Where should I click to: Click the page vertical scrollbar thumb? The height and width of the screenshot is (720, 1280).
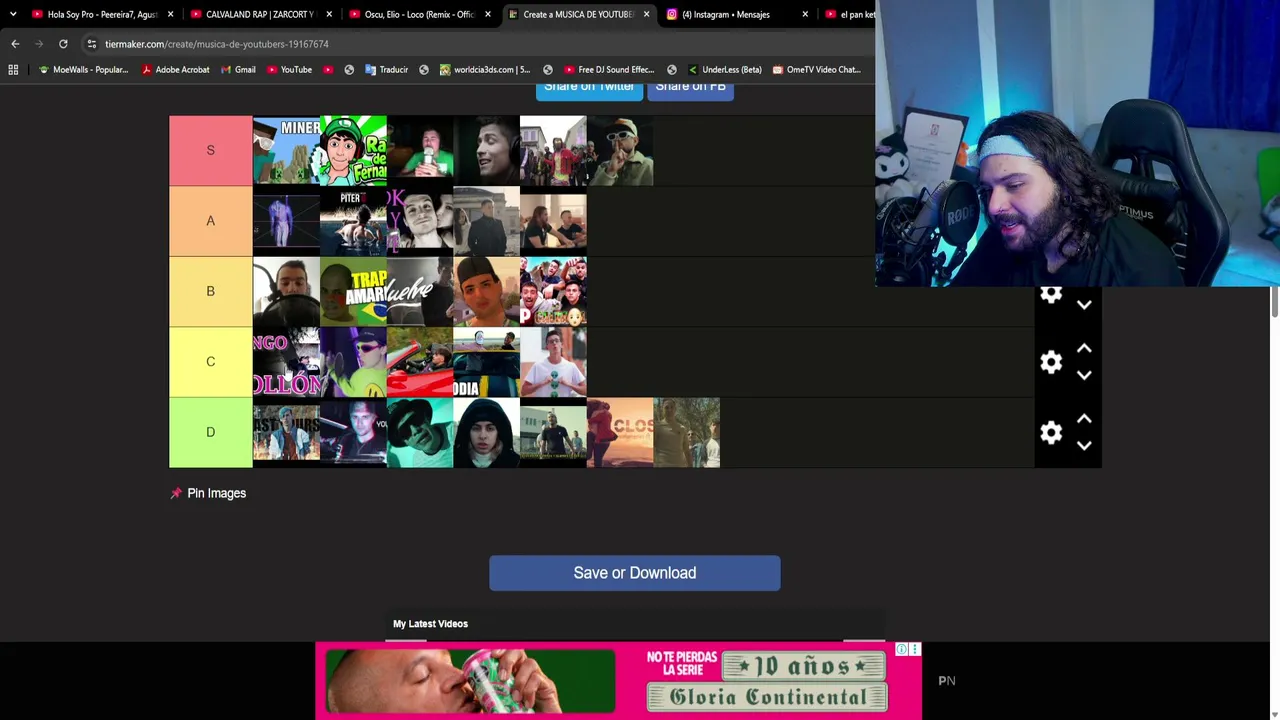pyautogui.click(x=1275, y=303)
